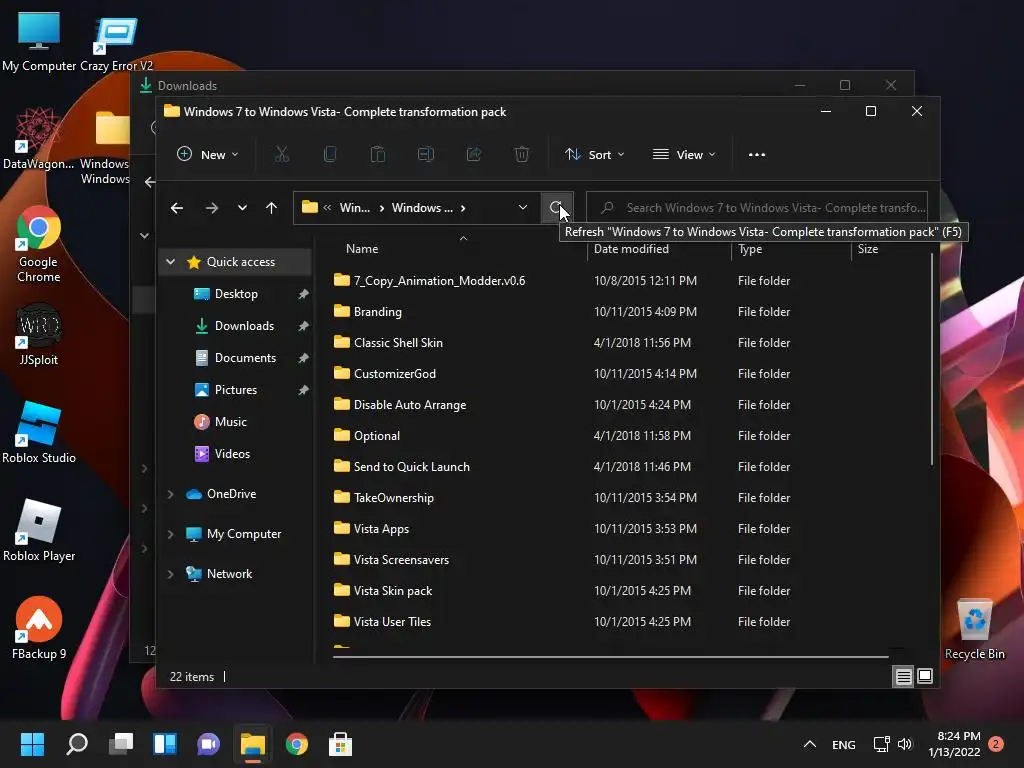1024x768 pixels.
Task: Click the Paste clipboard icon
Action: click(377, 155)
